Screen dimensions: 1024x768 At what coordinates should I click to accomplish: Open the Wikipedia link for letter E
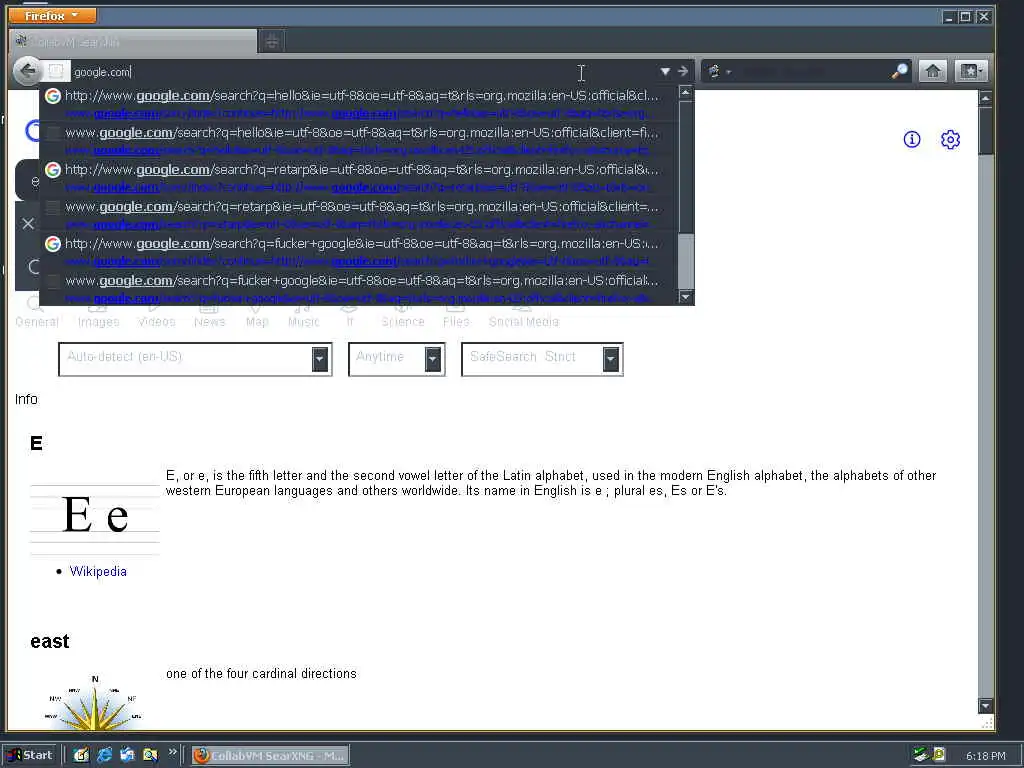pyautogui.click(x=98, y=571)
